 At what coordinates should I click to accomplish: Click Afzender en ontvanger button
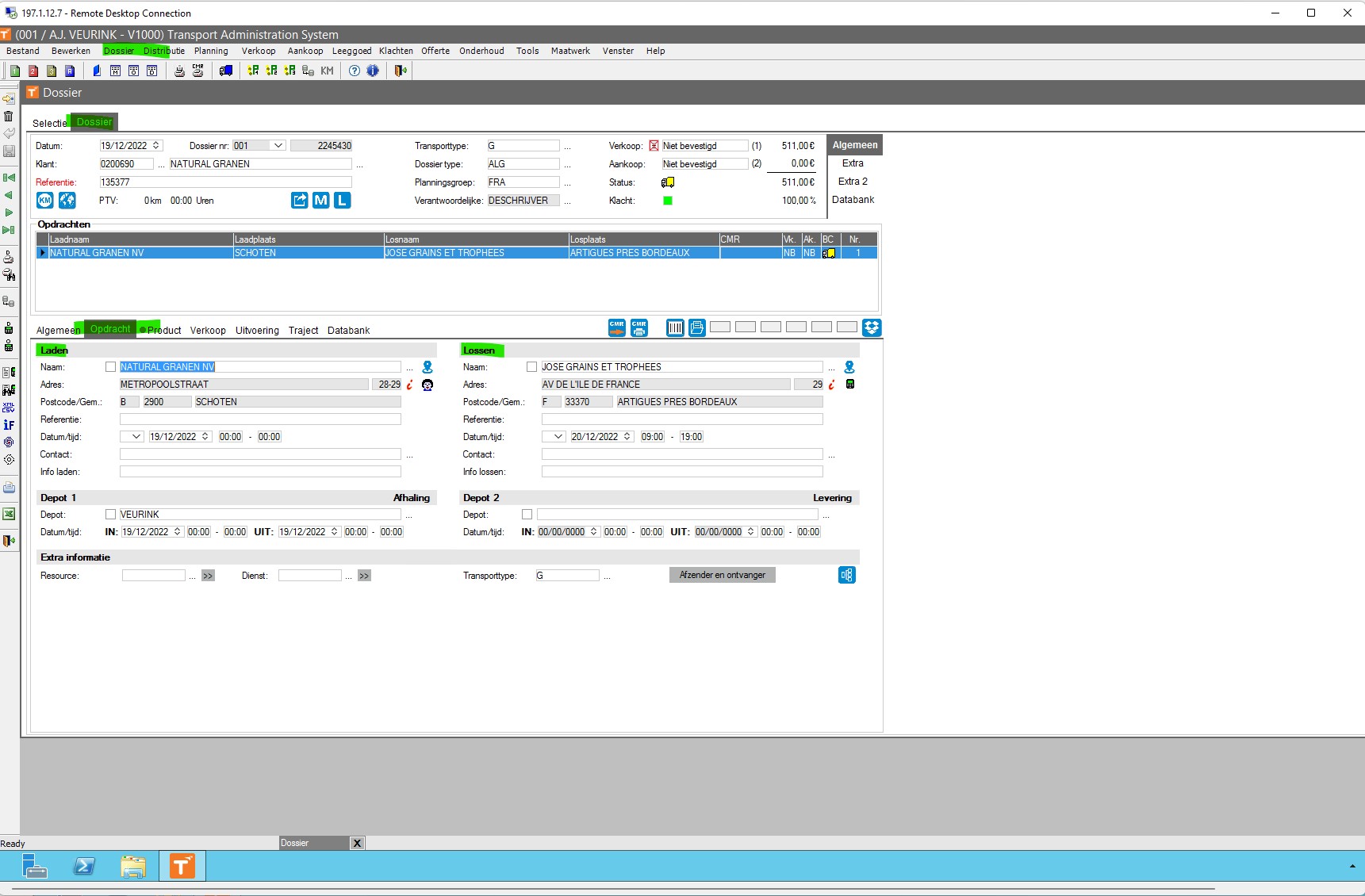click(723, 575)
